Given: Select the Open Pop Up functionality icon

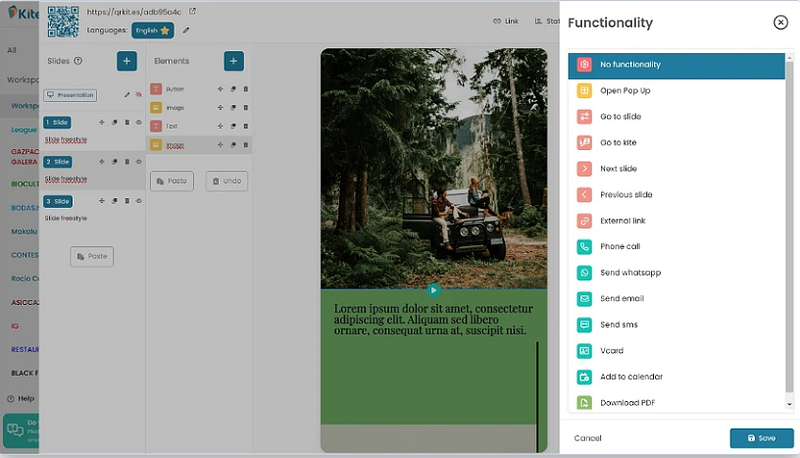Looking at the screenshot, I should point(584,90).
